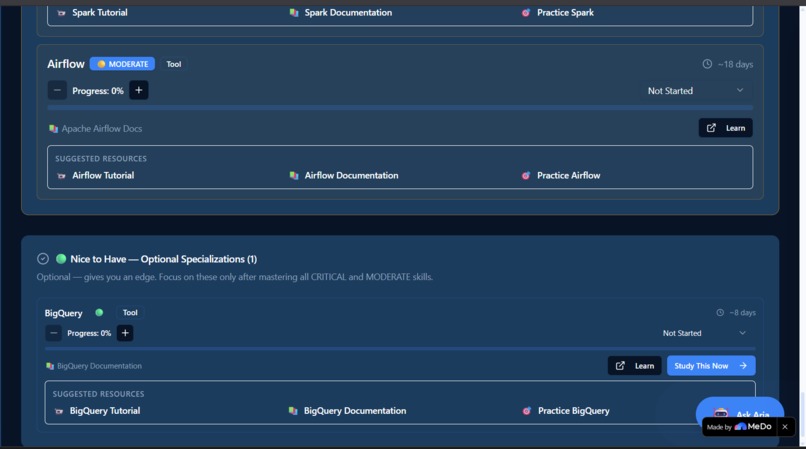Click the BigQuery progress bar
The image size is (806, 449).
point(400,349)
